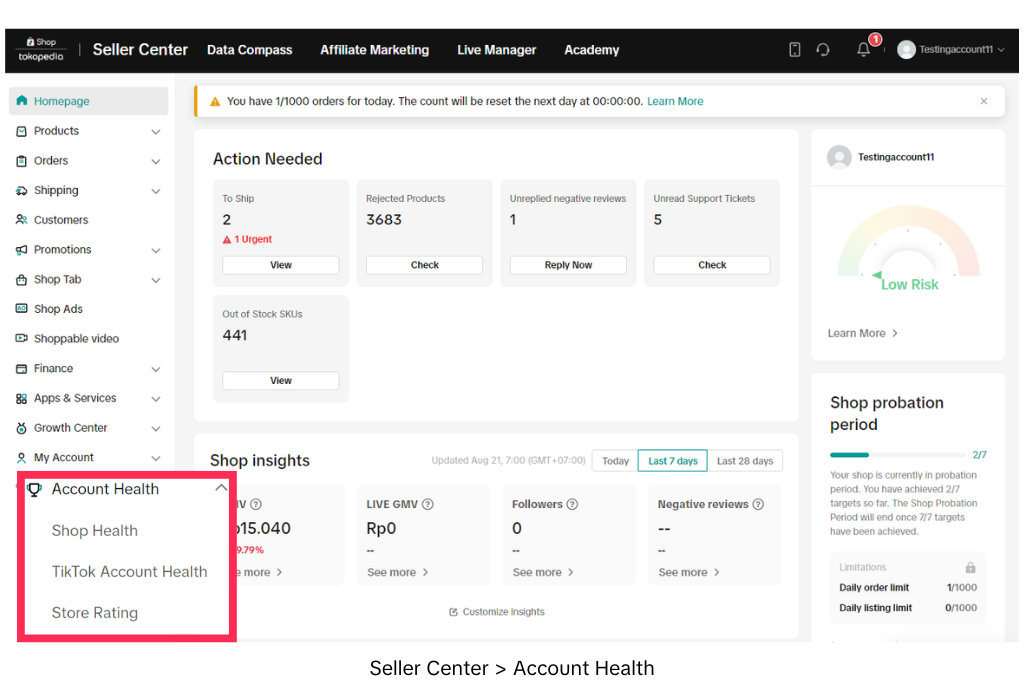The width and height of the screenshot is (1024, 700).
Task: Click the Testingaccount11 avatar in header
Action: click(906, 50)
